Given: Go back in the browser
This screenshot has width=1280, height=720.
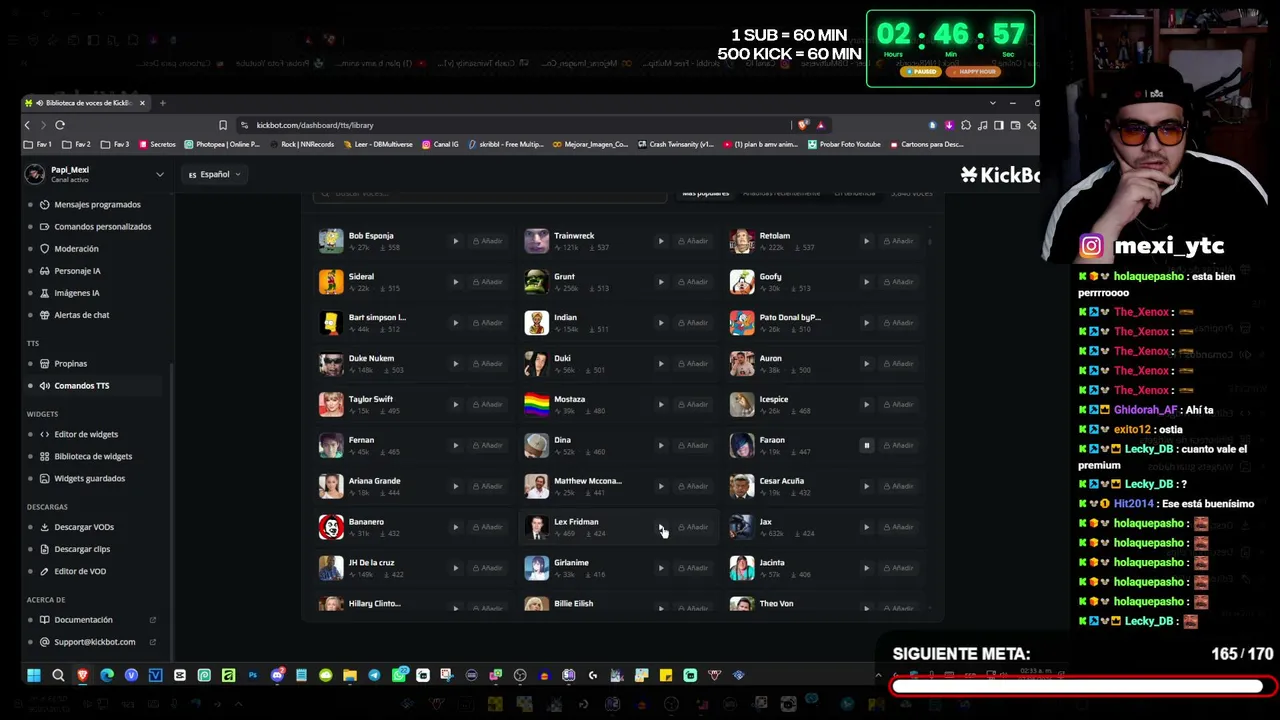Looking at the screenshot, I should pyautogui.click(x=28, y=125).
